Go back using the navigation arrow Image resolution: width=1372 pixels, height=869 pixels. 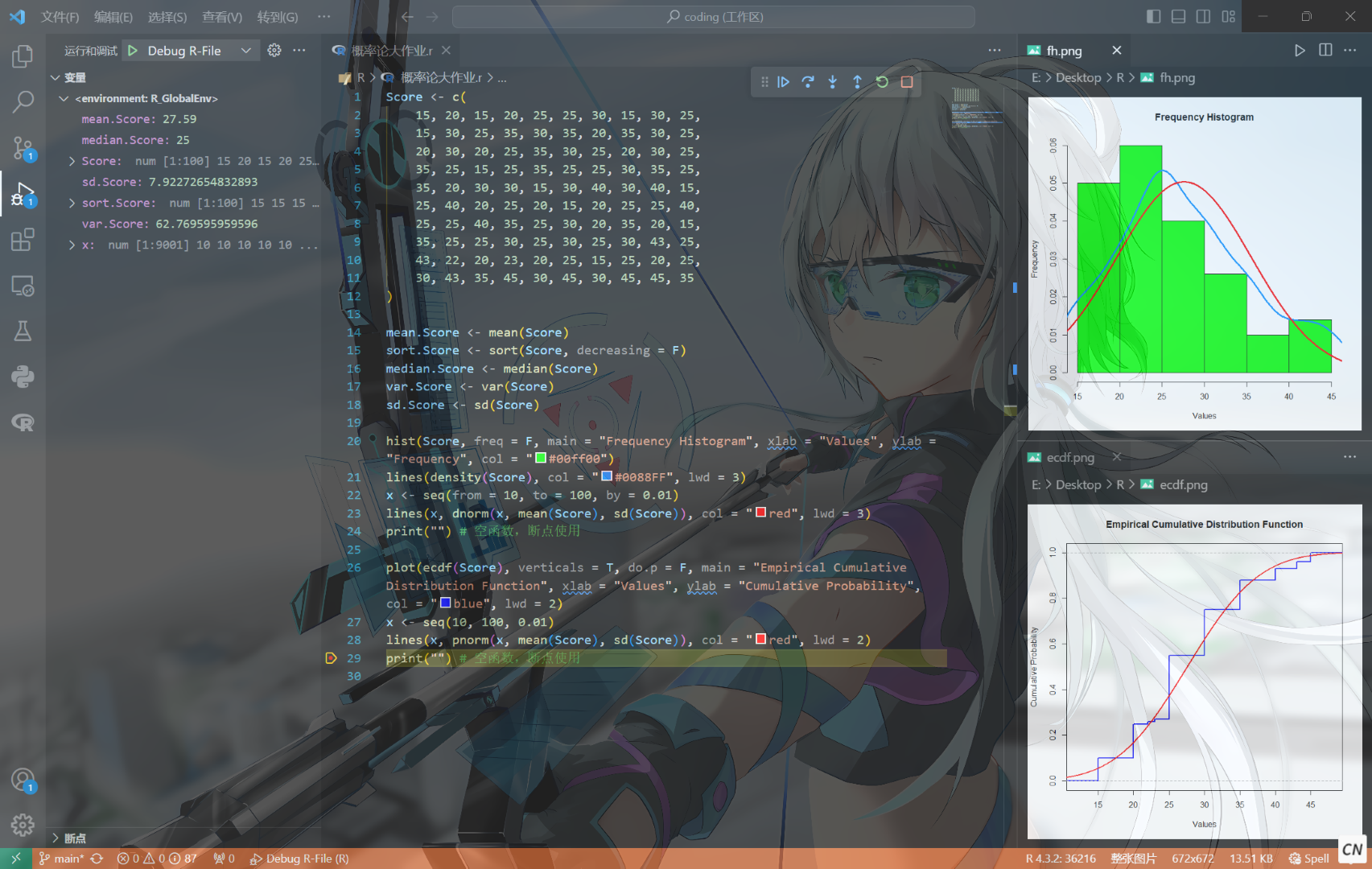click(x=407, y=17)
